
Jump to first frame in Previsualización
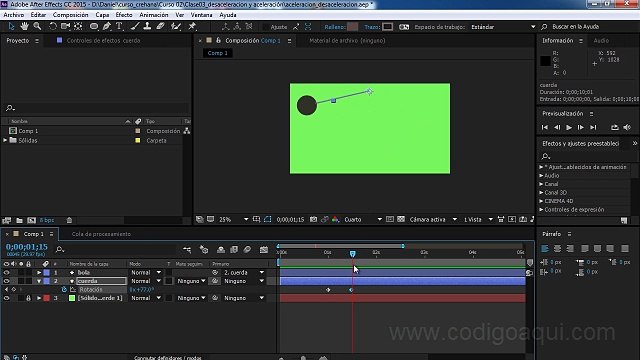[x=544, y=127]
